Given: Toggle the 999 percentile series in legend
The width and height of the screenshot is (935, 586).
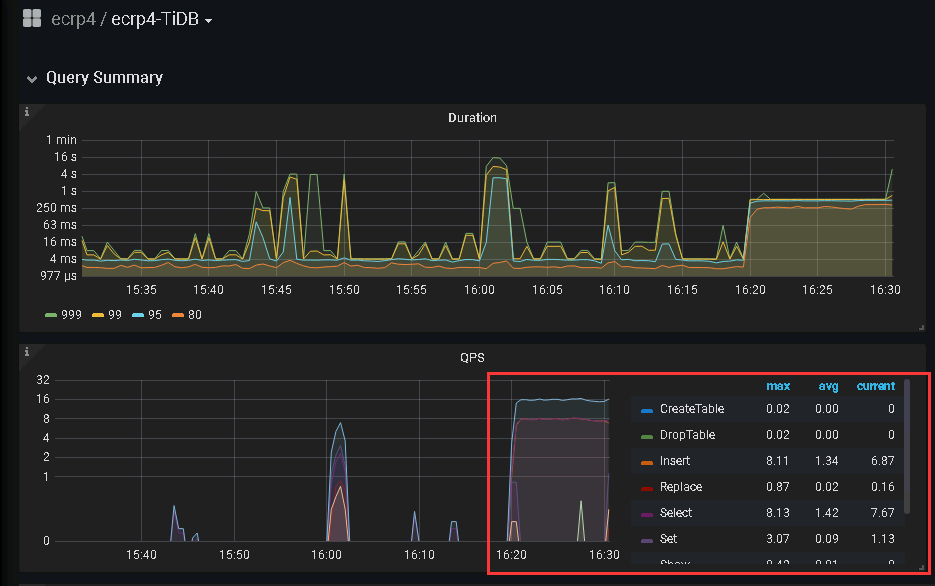Looking at the screenshot, I should click(x=63, y=315).
